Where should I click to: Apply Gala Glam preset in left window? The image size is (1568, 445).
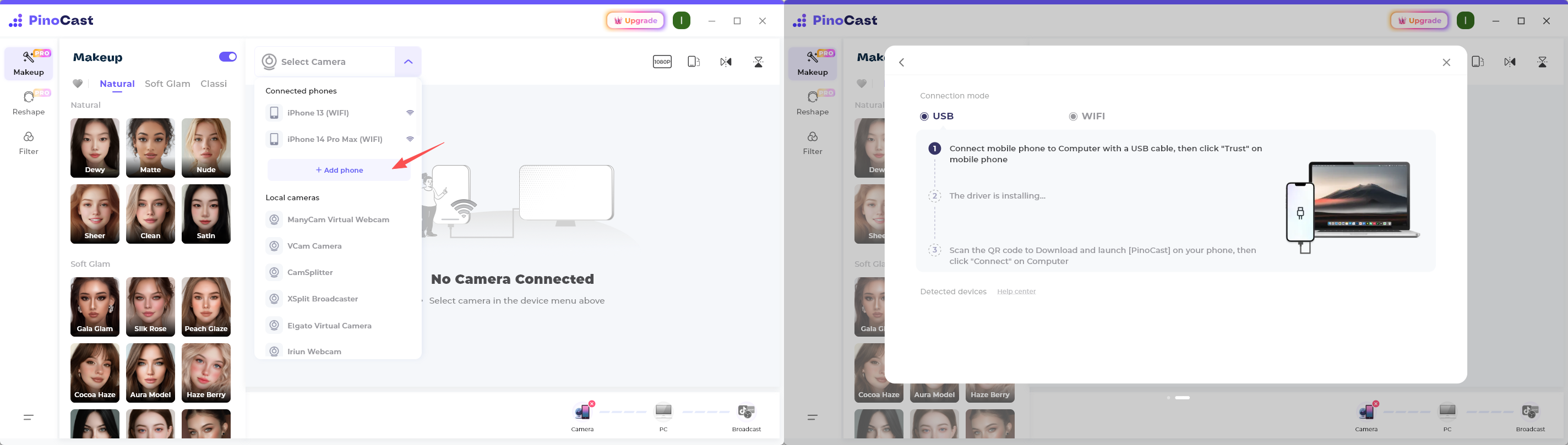tap(95, 307)
